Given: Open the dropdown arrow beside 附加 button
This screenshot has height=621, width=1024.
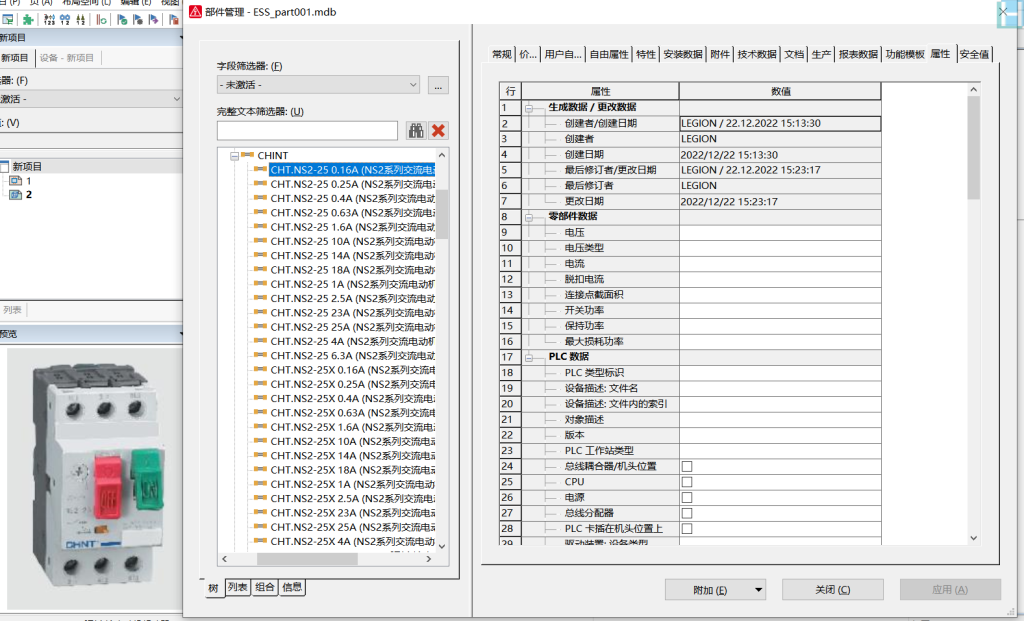Looking at the screenshot, I should coord(758,590).
